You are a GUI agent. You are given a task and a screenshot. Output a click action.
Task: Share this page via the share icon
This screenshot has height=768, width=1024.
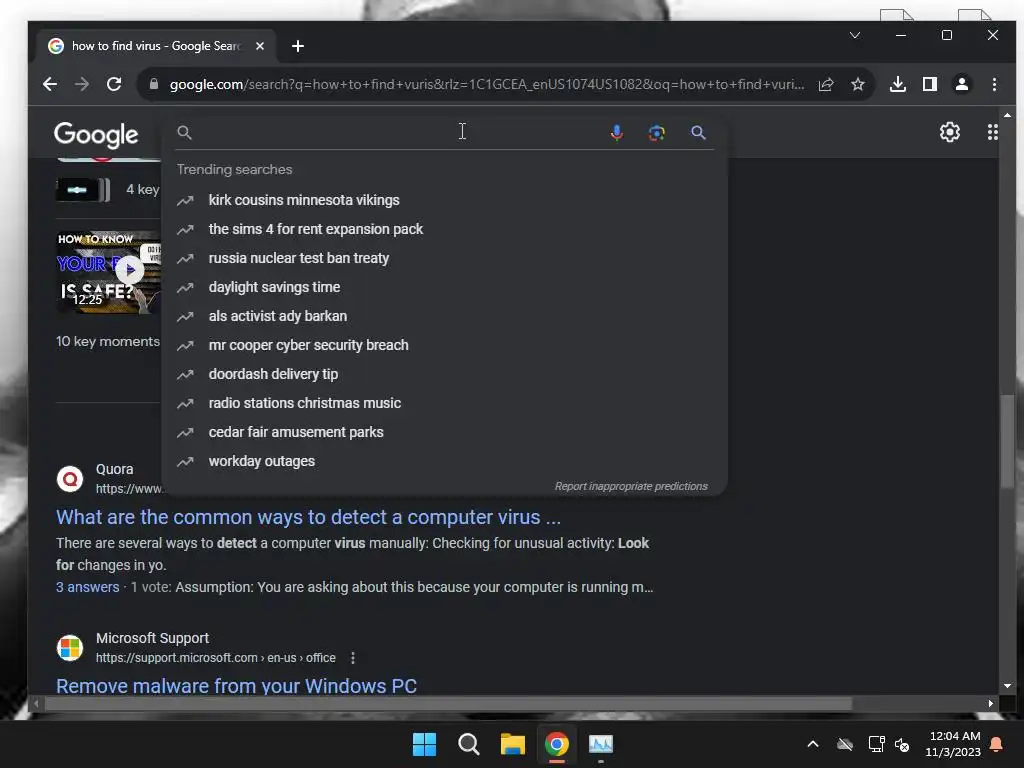pyautogui.click(x=826, y=84)
